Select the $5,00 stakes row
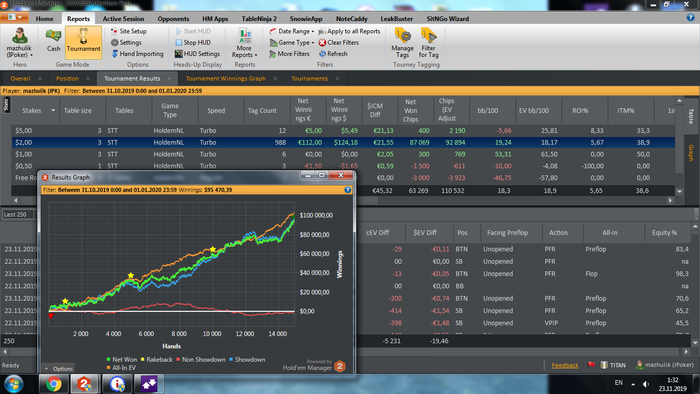 click(343, 131)
